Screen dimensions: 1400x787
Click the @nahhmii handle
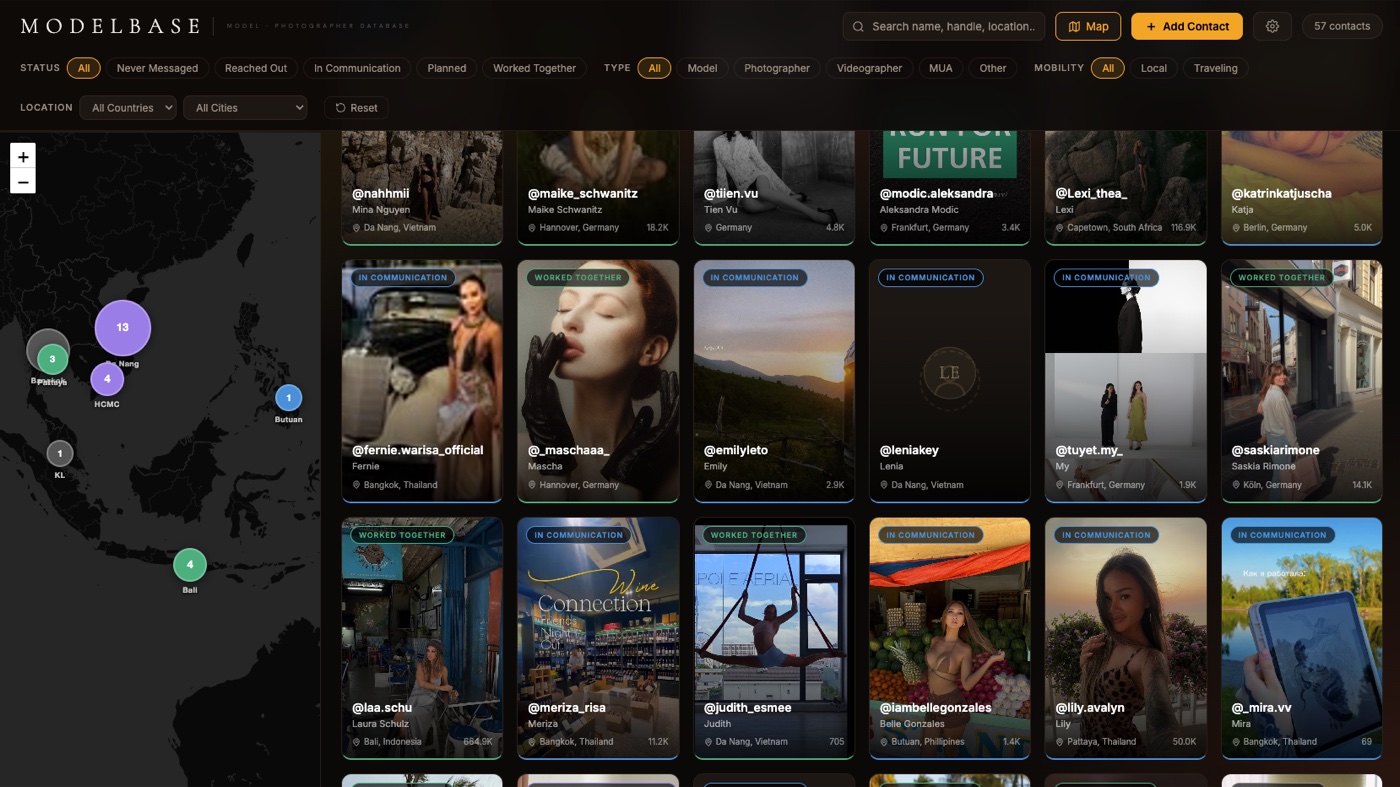(381, 193)
